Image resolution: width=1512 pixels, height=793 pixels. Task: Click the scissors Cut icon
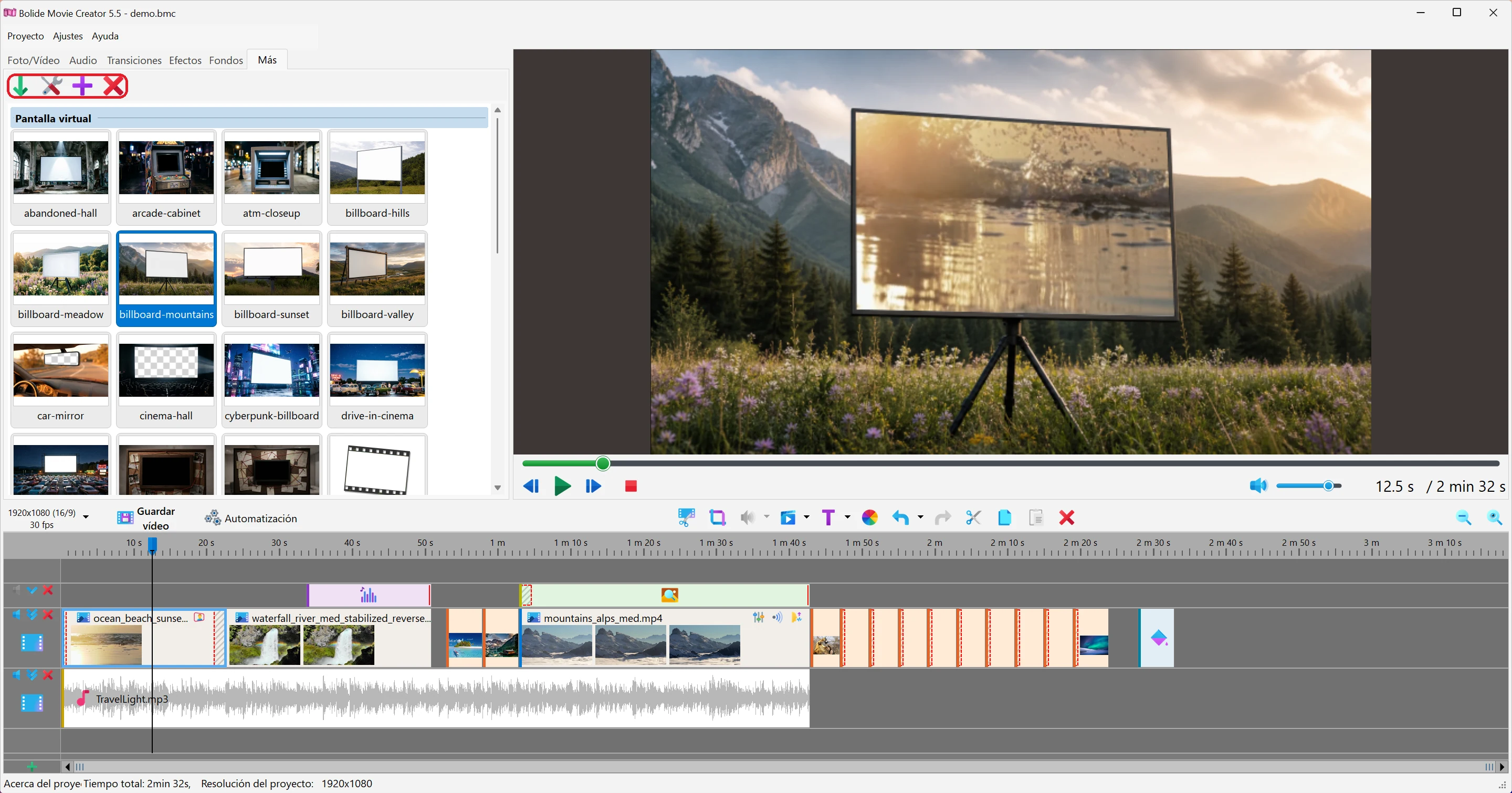973,517
